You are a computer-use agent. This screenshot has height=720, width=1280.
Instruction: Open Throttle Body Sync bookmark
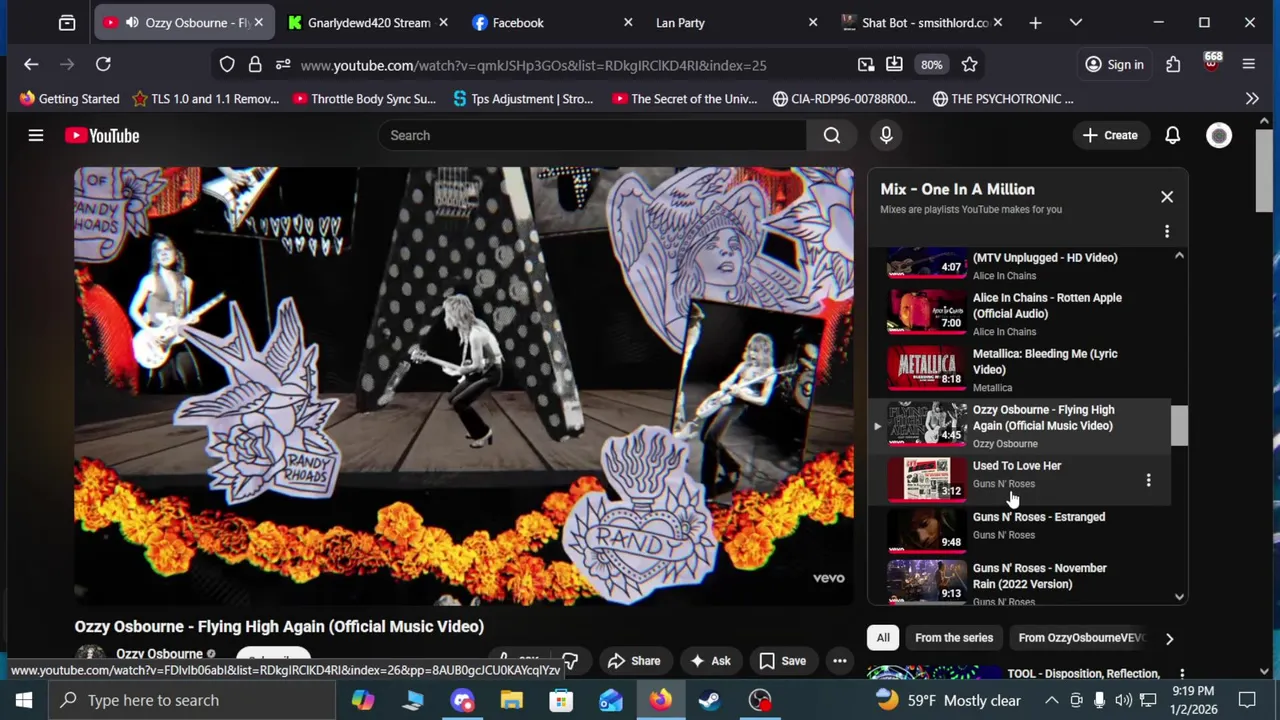point(364,99)
